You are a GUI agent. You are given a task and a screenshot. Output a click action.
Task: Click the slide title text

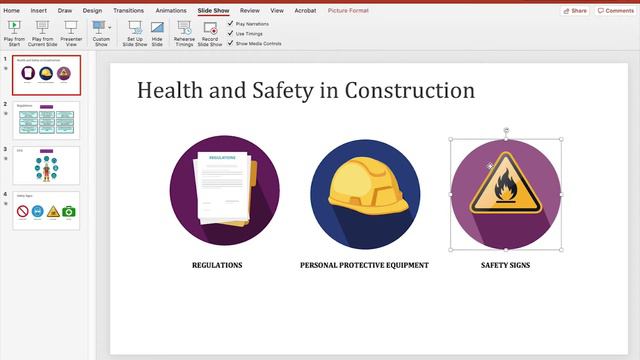click(x=306, y=90)
